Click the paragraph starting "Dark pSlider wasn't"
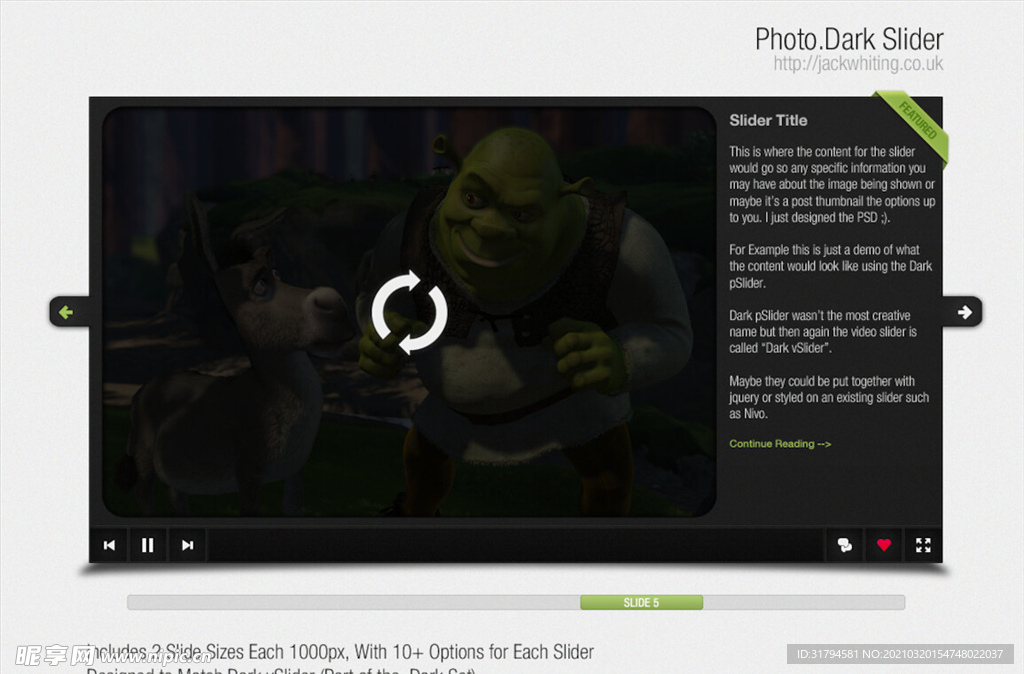Screen dimensions: 1024x674 click(823, 332)
